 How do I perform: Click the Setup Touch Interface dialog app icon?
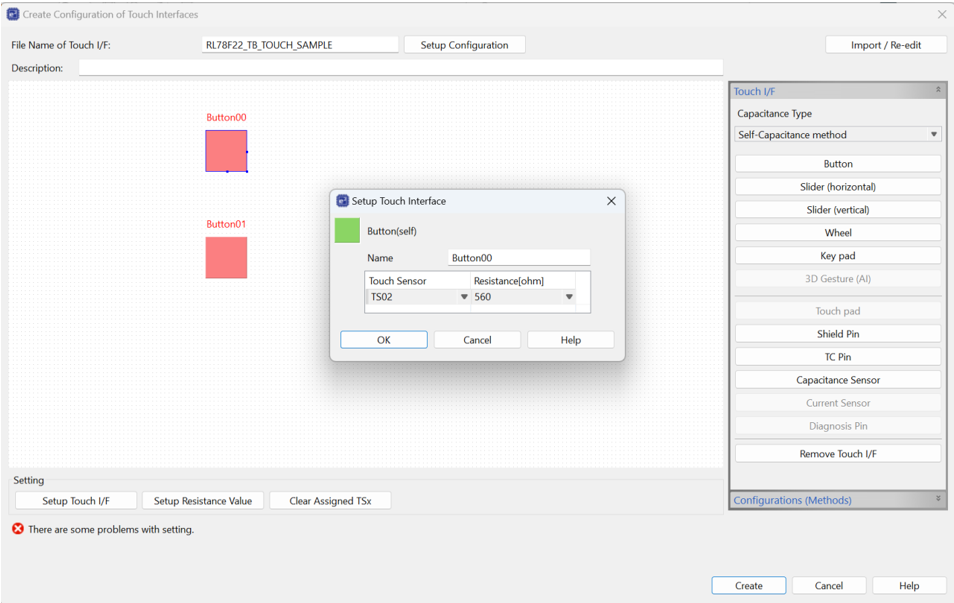(x=343, y=201)
